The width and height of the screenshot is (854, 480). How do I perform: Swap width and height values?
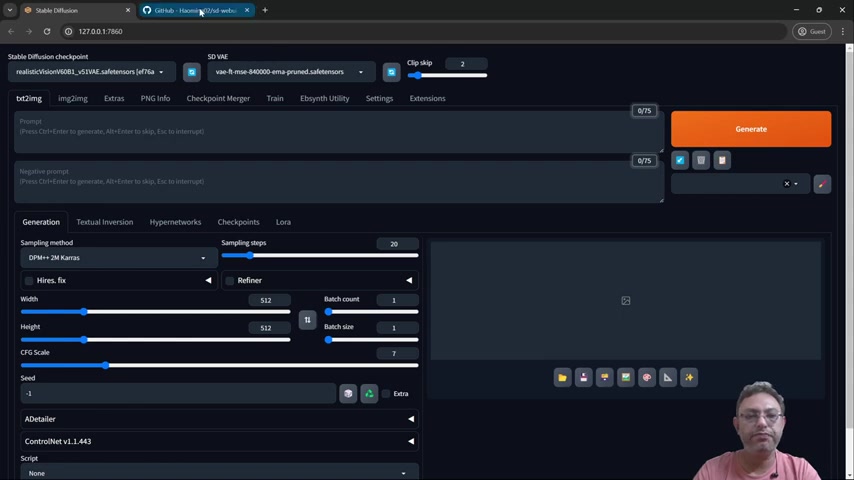coord(307,320)
